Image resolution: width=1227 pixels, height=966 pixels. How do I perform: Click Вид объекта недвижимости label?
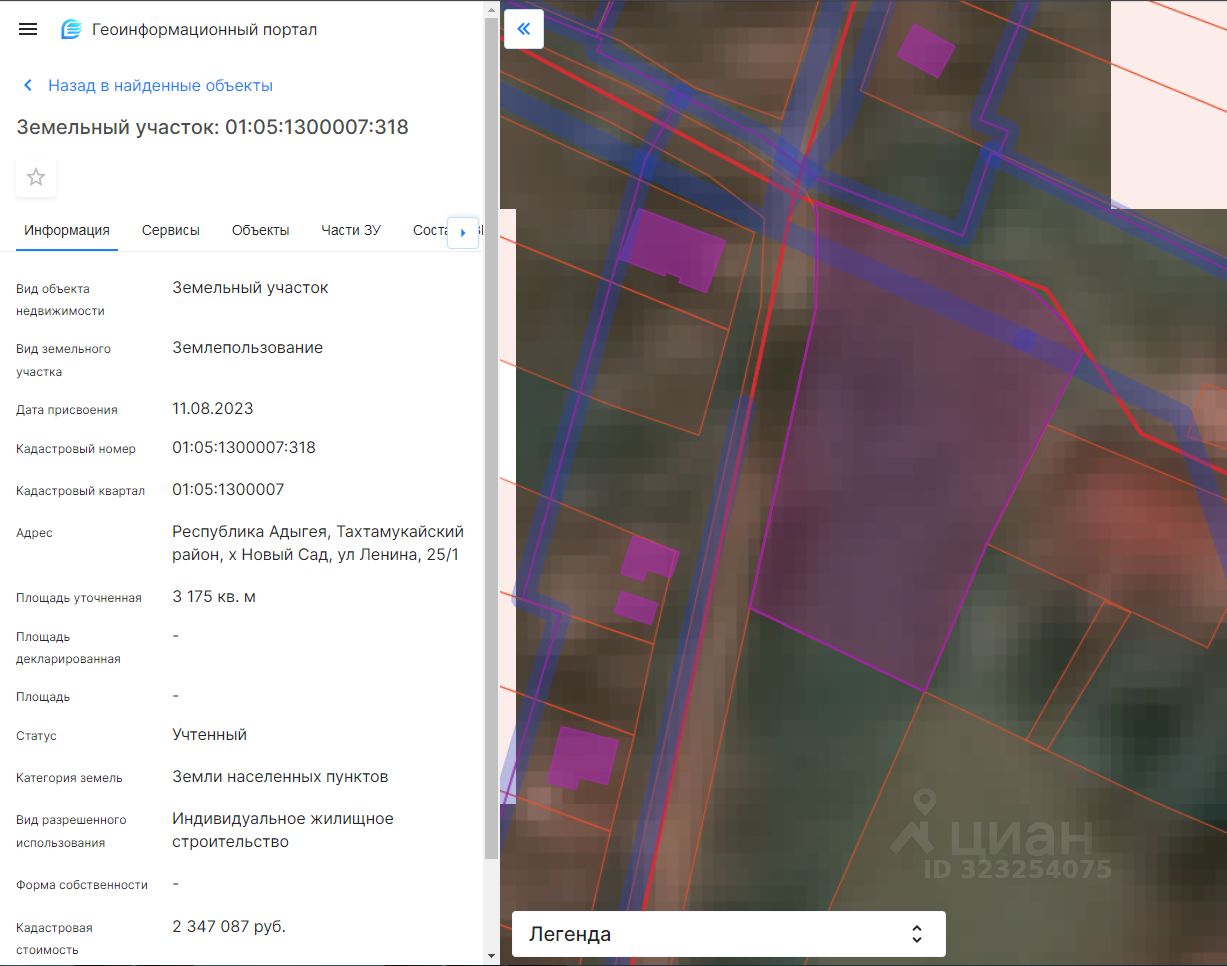60,300
